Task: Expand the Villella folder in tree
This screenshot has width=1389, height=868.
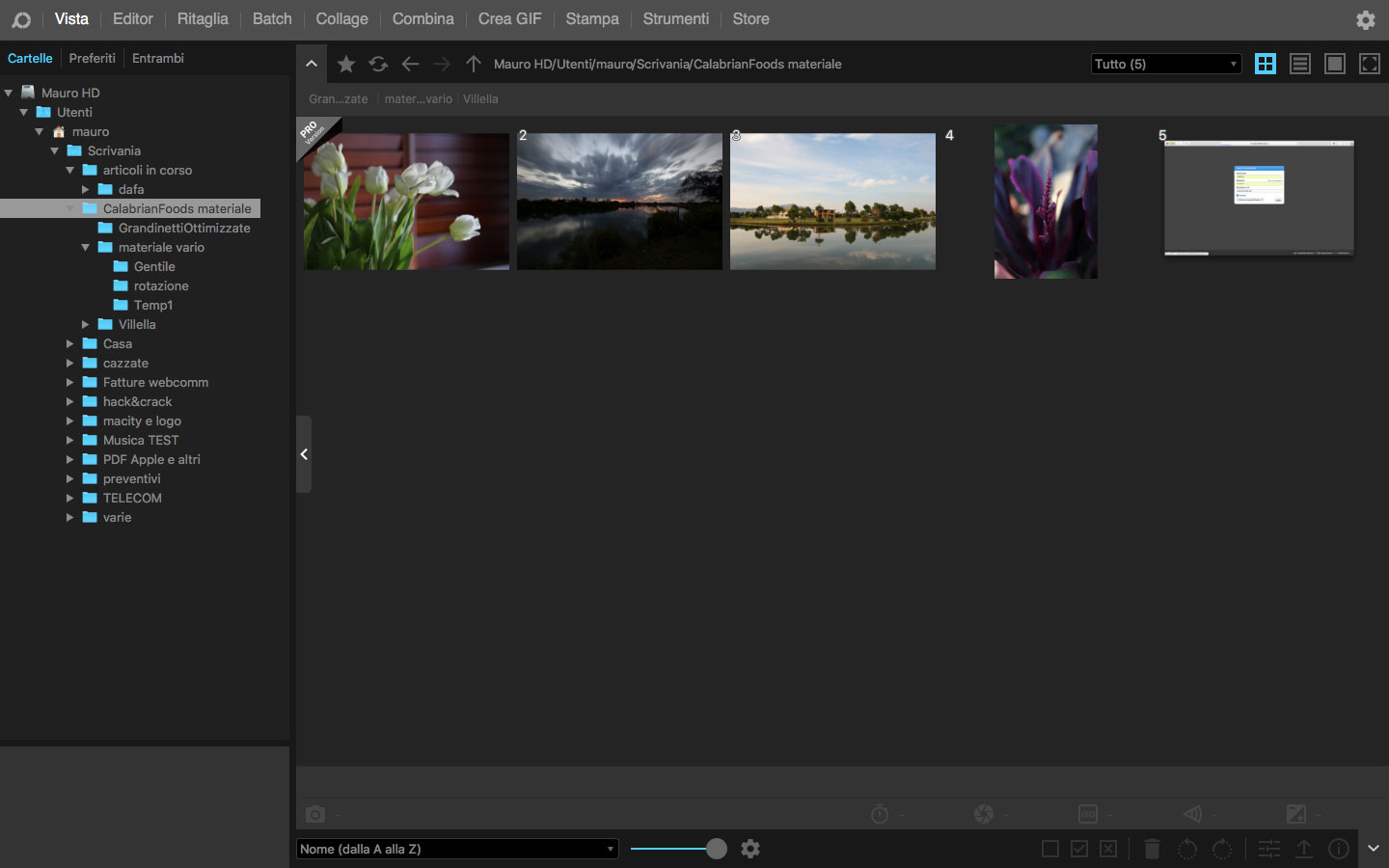Action: [86, 325]
